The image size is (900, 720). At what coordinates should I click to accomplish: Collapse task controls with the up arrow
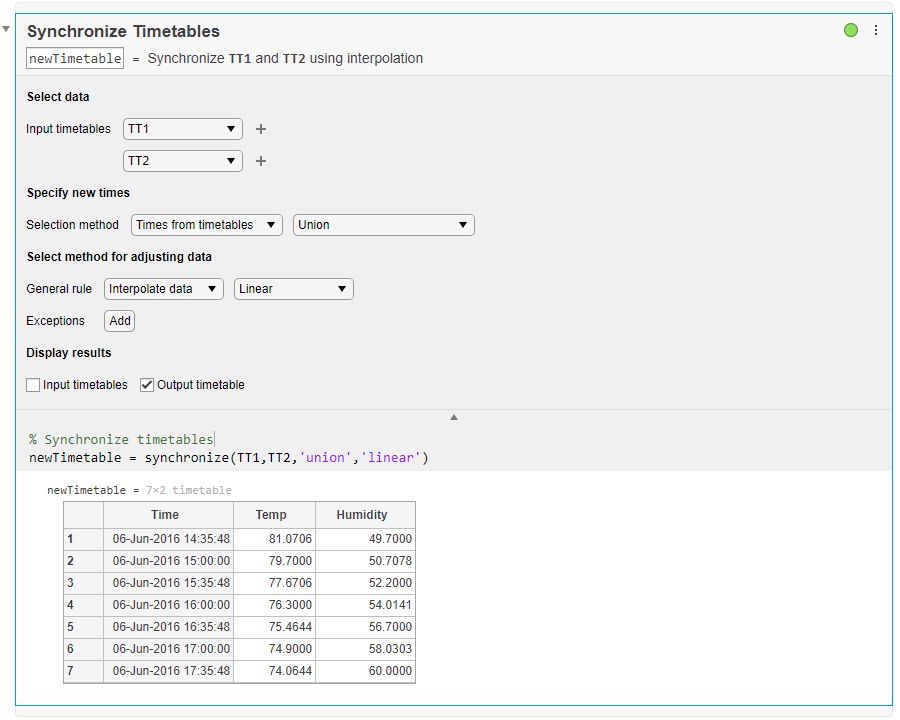453,416
